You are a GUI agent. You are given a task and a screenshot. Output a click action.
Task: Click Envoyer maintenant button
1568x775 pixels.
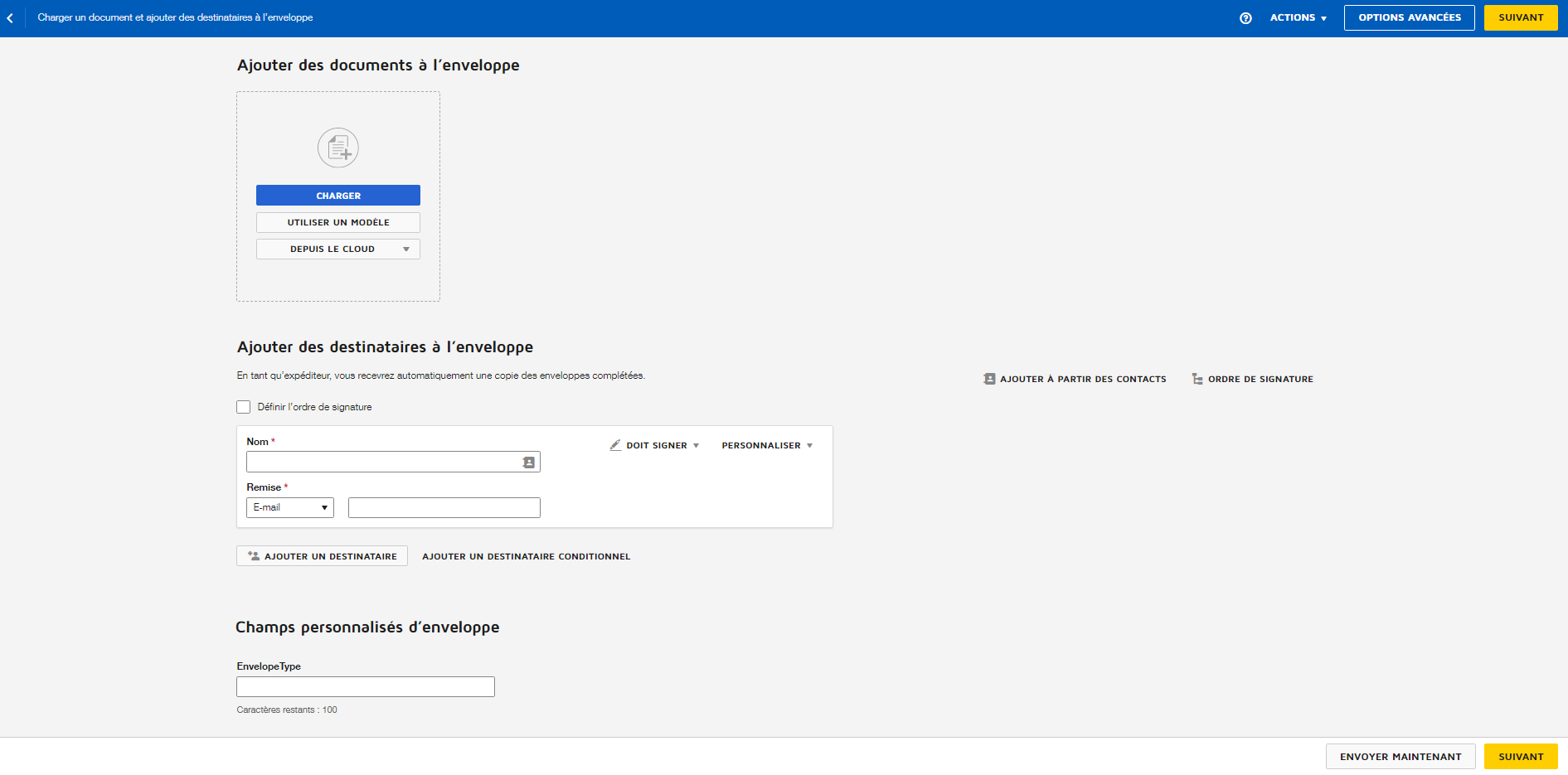click(x=1401, y=757)
